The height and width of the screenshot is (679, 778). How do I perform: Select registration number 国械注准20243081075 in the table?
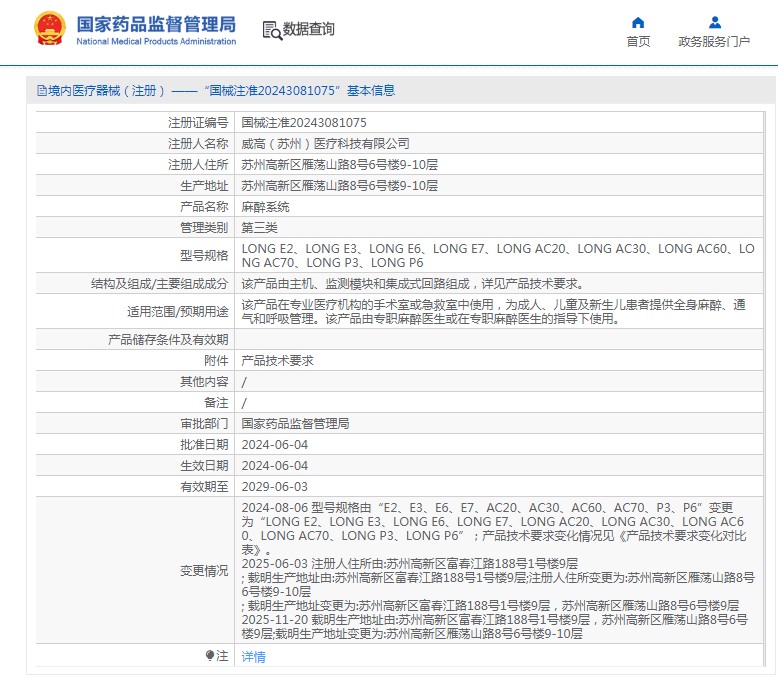304,123
